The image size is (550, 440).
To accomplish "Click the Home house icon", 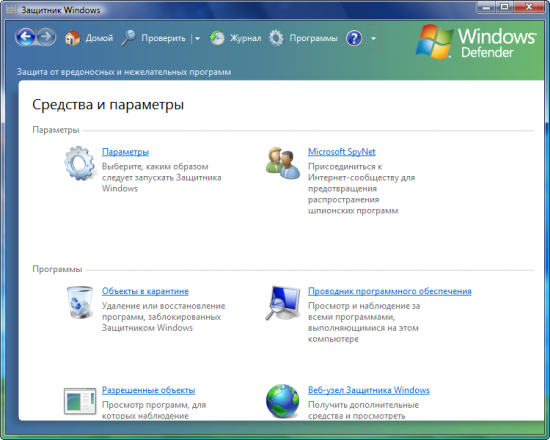I will pos(73,38).
